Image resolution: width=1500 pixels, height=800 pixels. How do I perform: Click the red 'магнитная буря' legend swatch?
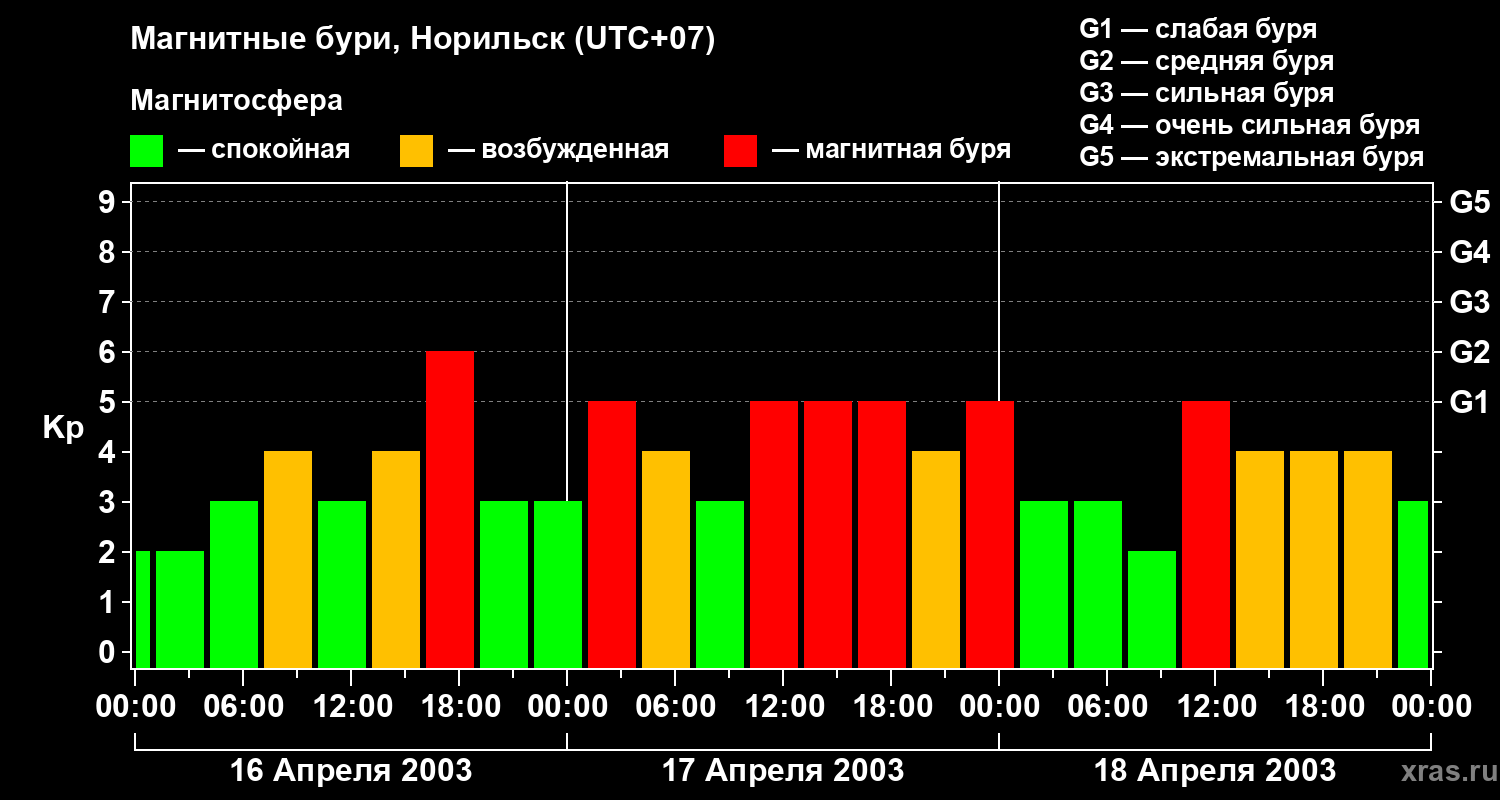pyautogui.click(x=740, y=151)
